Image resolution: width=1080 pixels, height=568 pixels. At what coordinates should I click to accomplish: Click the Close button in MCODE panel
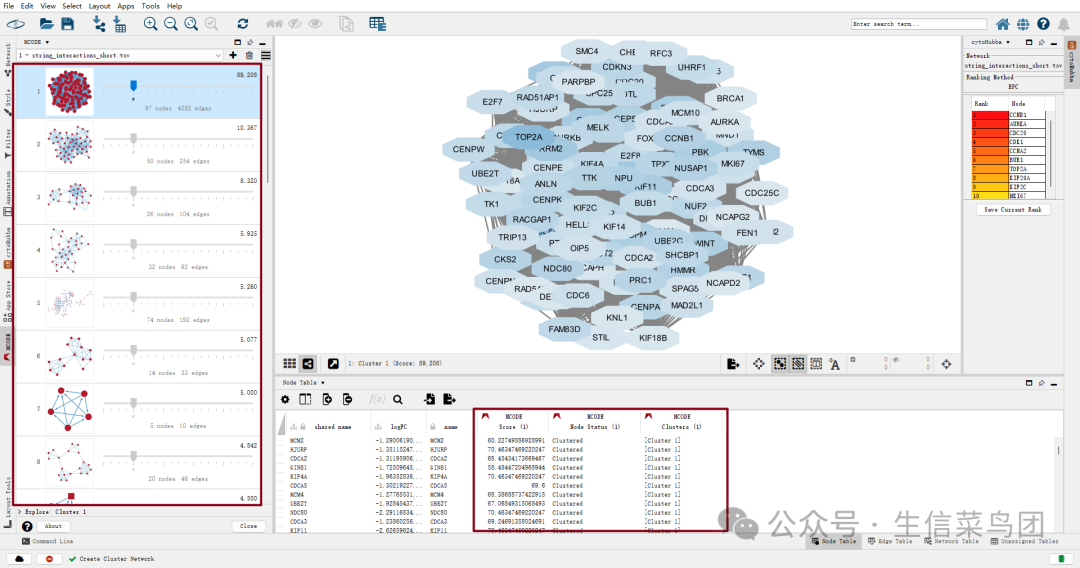point(249,526)
